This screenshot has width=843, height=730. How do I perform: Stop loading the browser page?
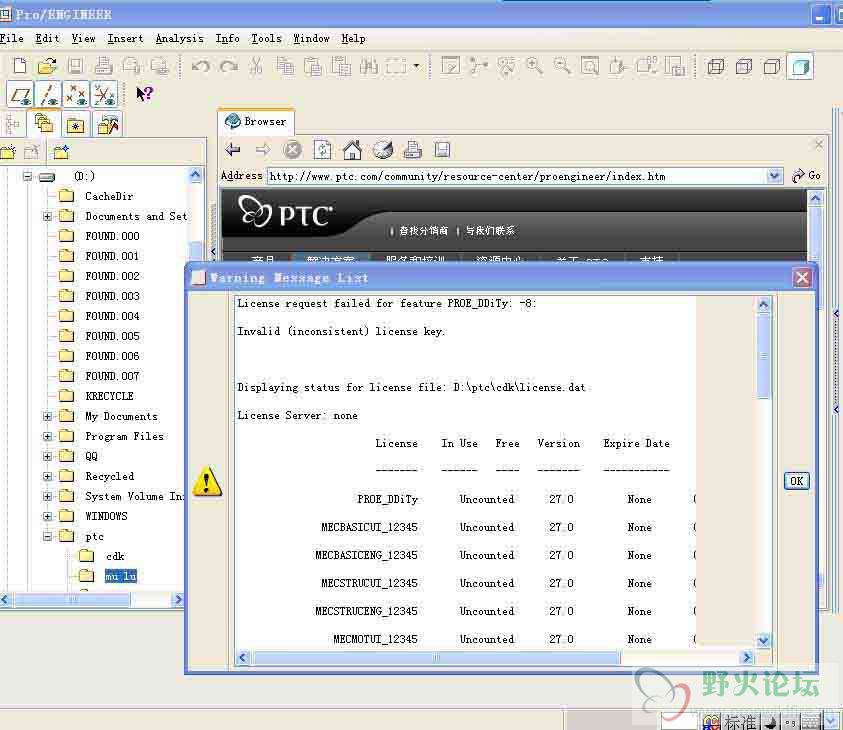click(292, 150)
